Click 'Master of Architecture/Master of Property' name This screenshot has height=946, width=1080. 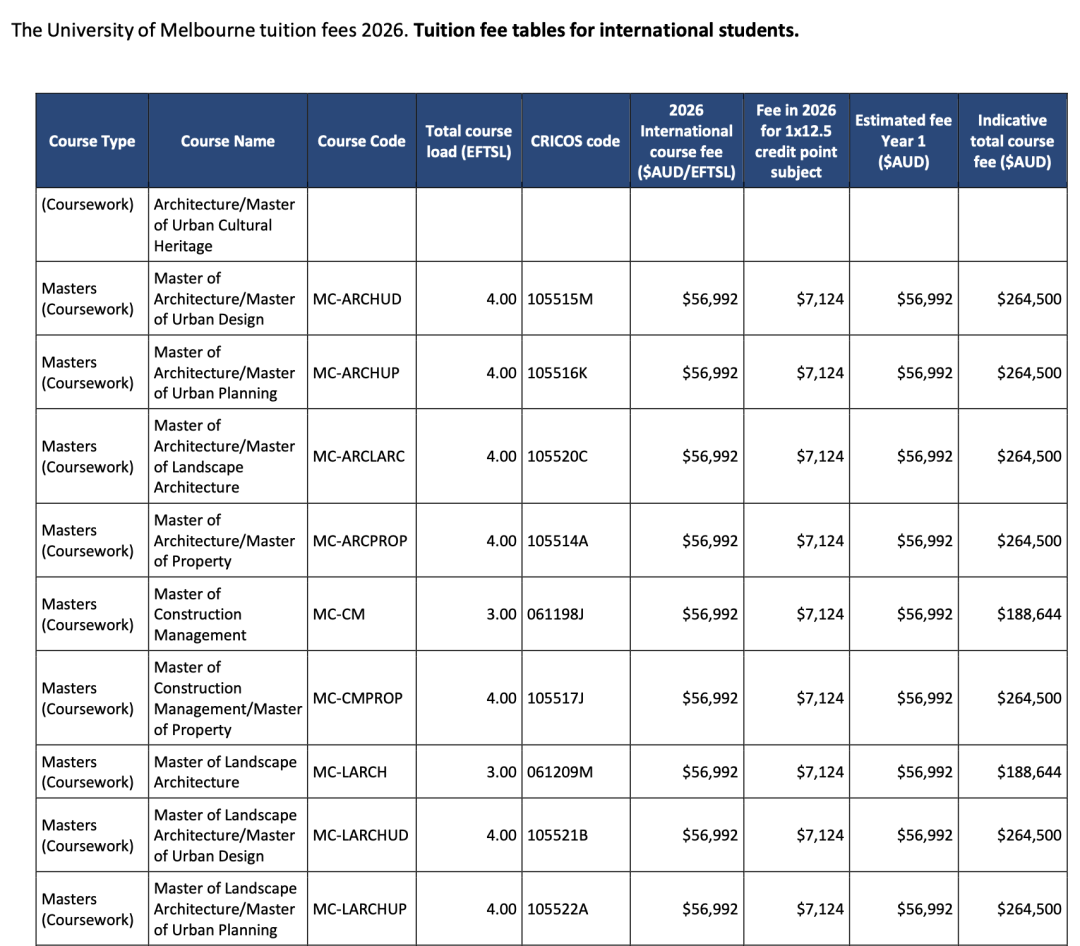click(224, 541)
